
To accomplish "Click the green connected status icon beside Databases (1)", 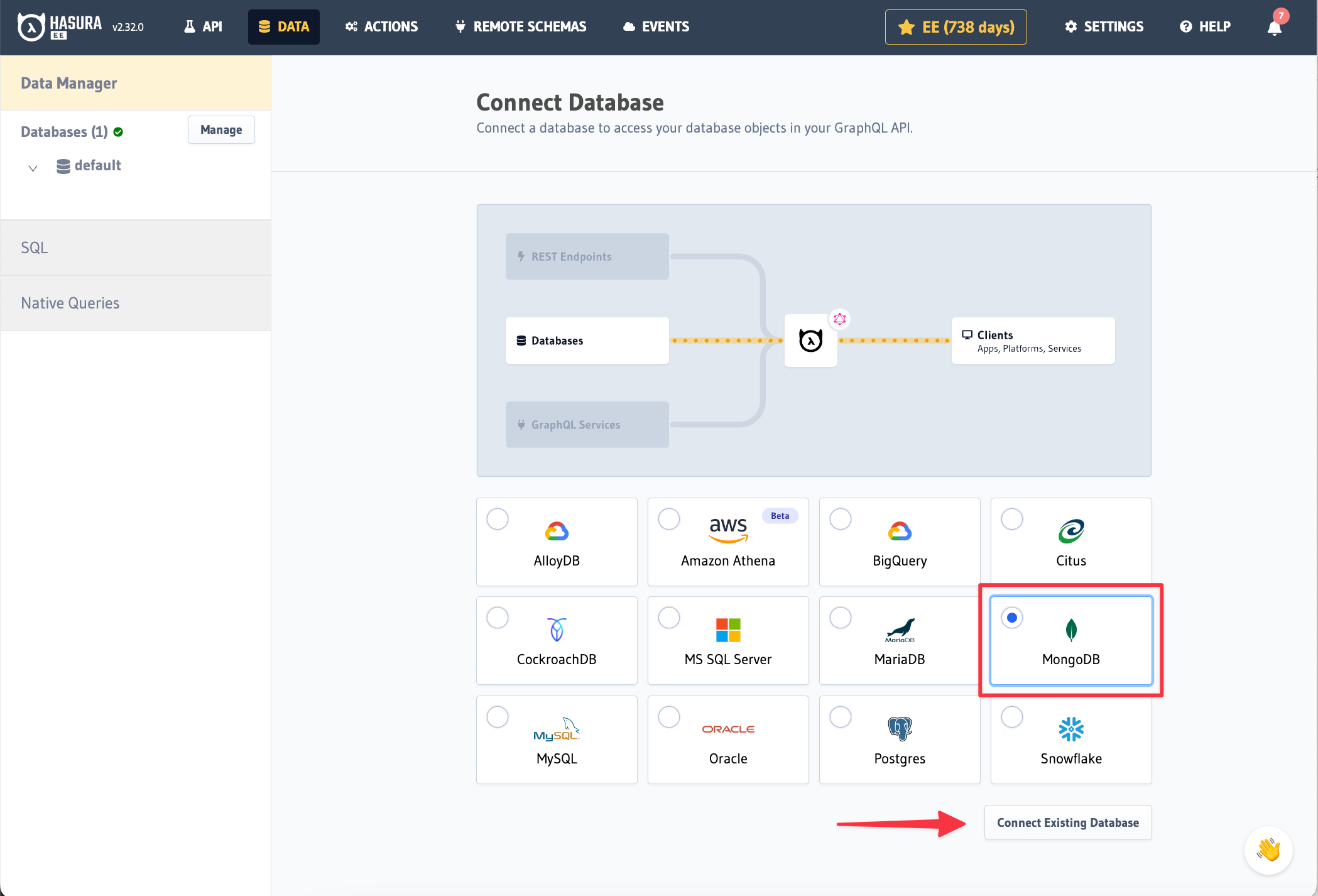I will coord(118,132).
